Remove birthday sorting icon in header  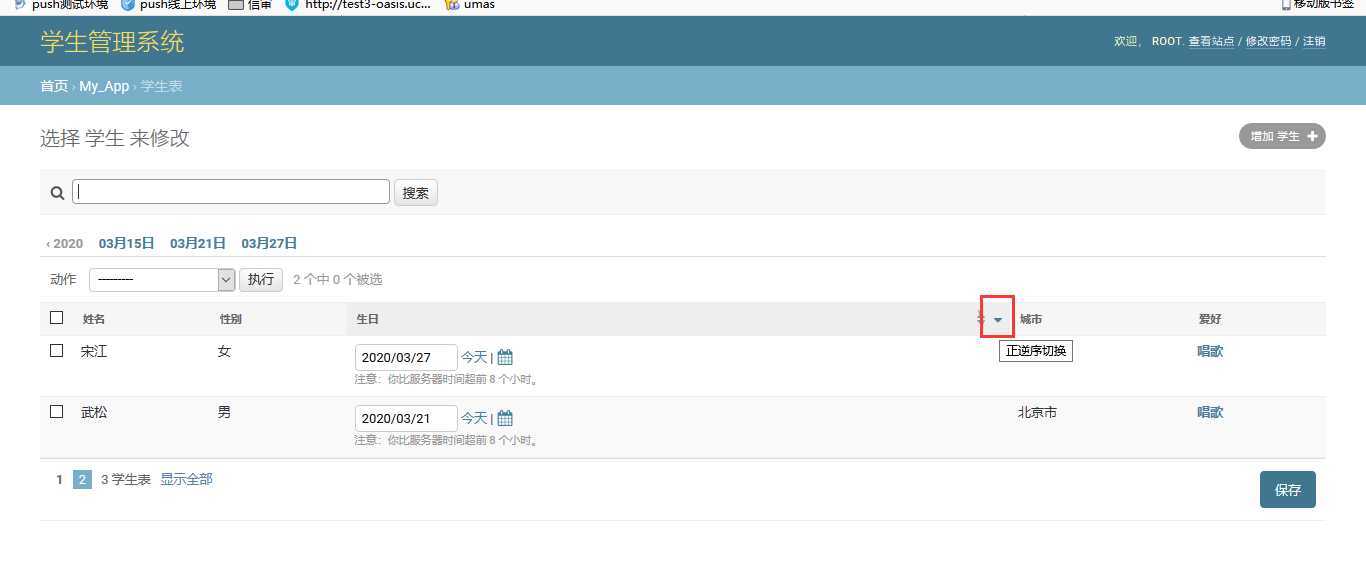click(x=981, y=318)
